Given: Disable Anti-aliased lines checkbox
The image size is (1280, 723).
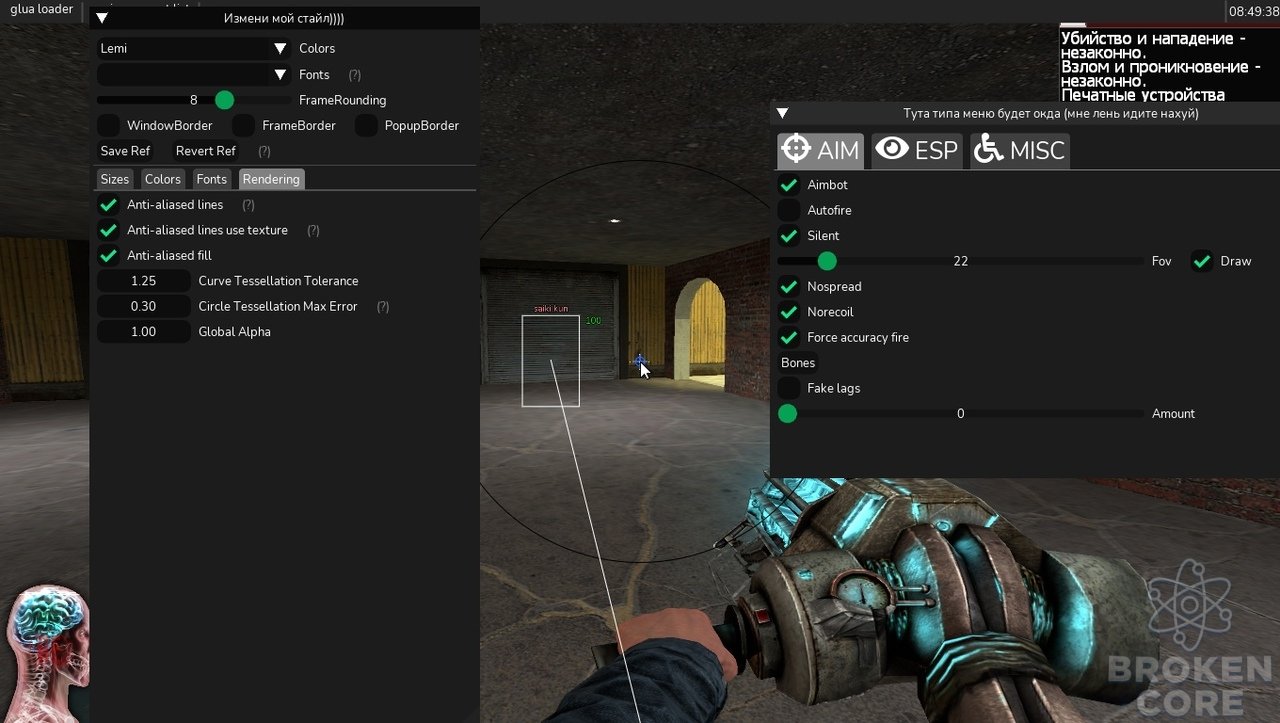Looking at the screenshot, I should (x=108, y=205).
